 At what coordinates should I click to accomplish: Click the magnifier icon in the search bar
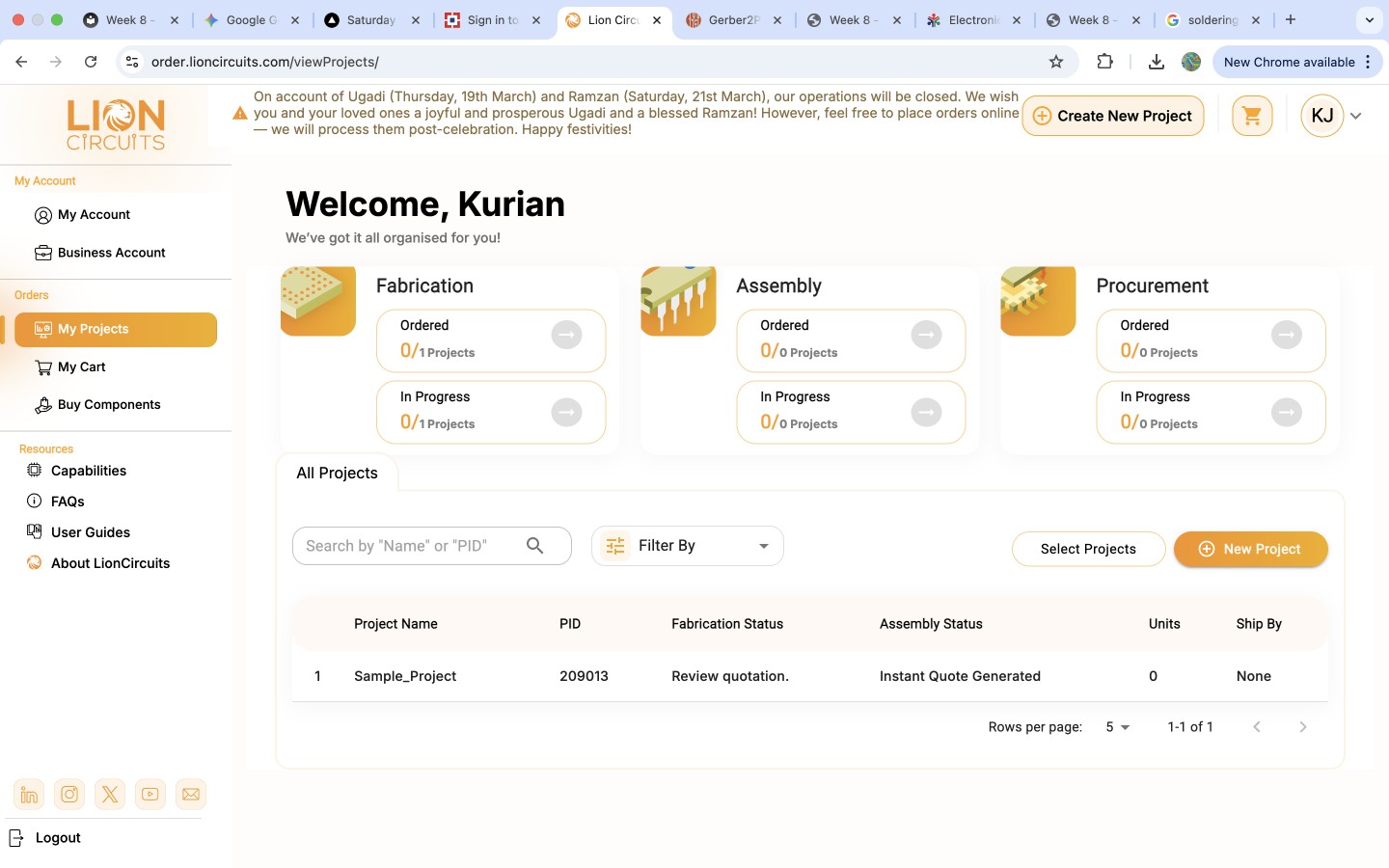point(535,545)
